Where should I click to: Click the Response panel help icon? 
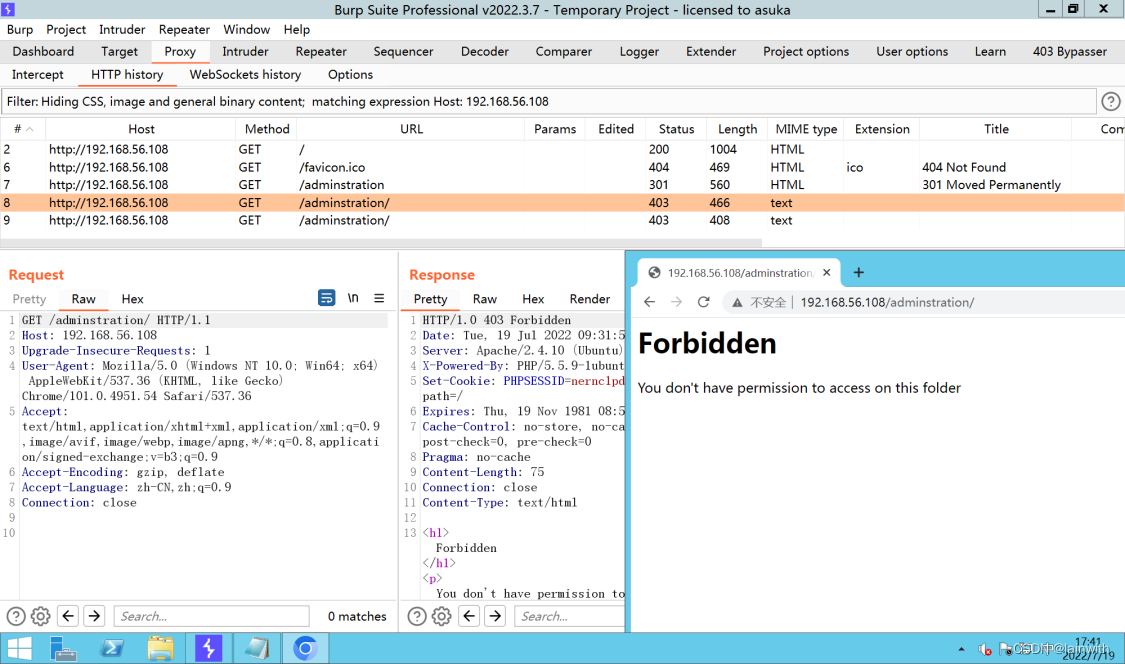coord(417,616)
